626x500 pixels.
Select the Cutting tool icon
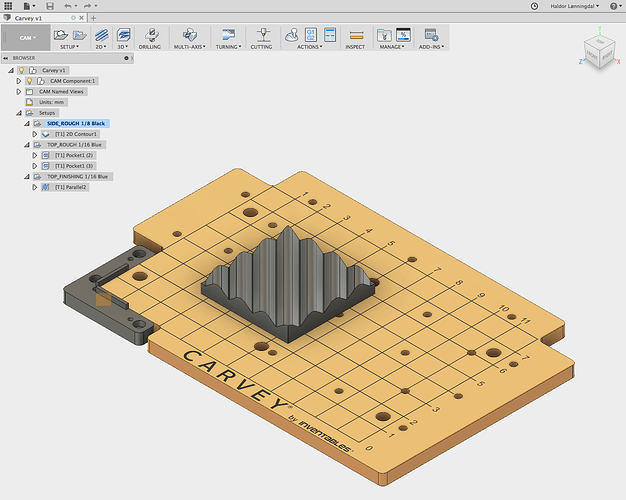[x=263, y=35]
